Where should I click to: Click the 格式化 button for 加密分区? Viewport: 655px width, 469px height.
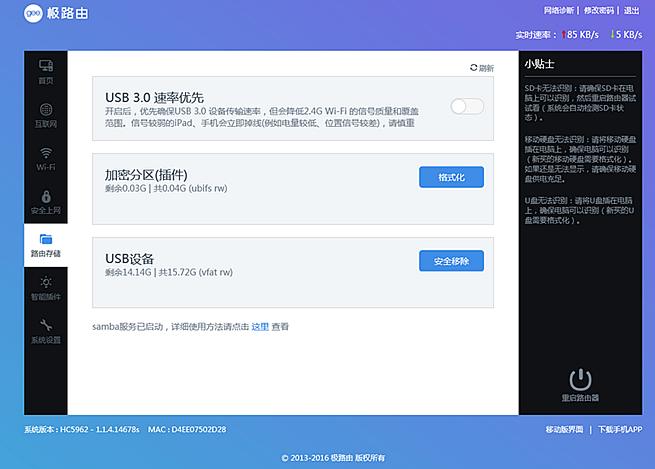(452, 177)
